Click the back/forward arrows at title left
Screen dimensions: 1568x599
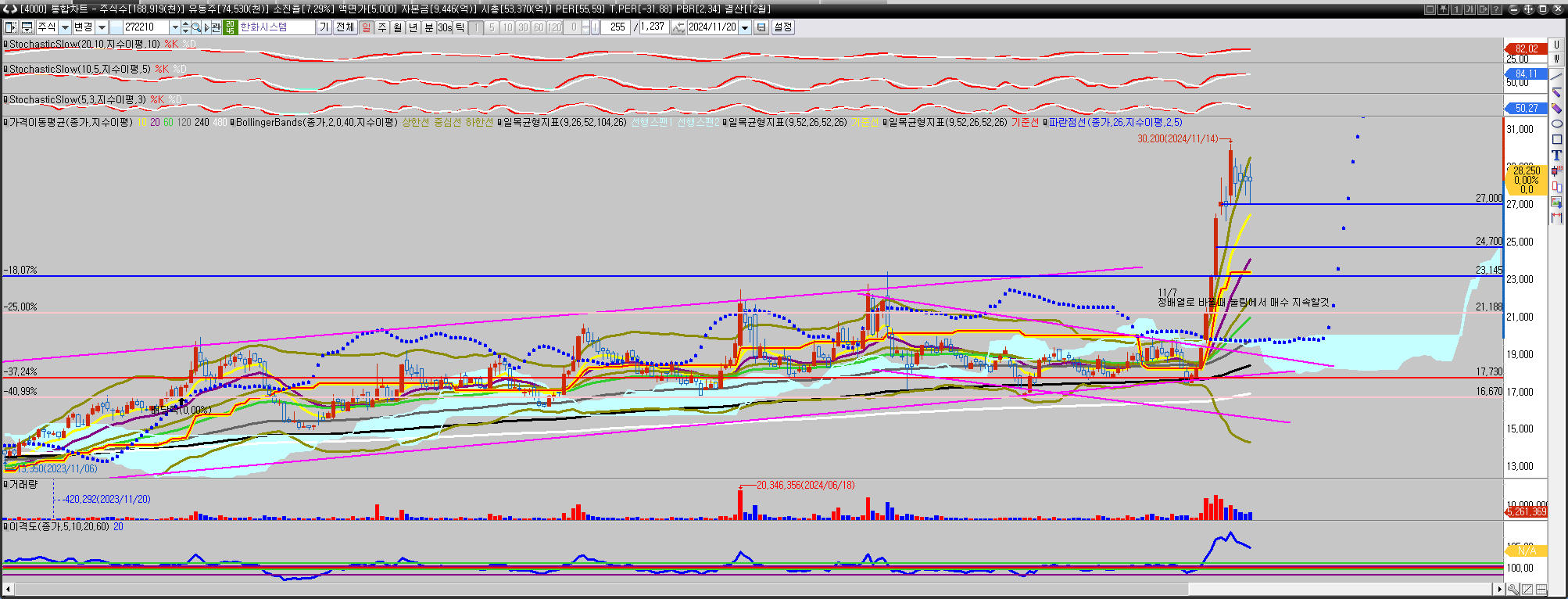[x=9, y=9]
